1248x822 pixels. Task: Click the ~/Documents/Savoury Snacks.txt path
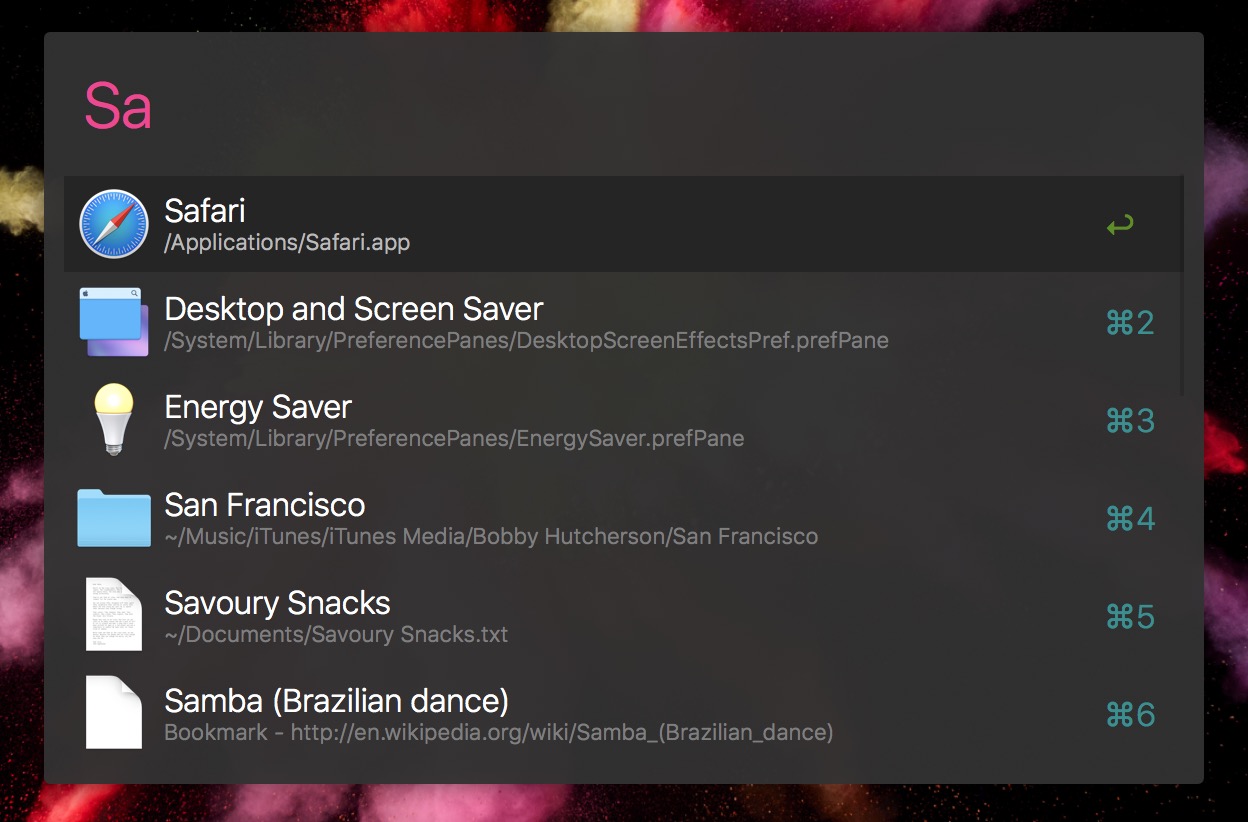pyautogui.click(x=336, y=634)
